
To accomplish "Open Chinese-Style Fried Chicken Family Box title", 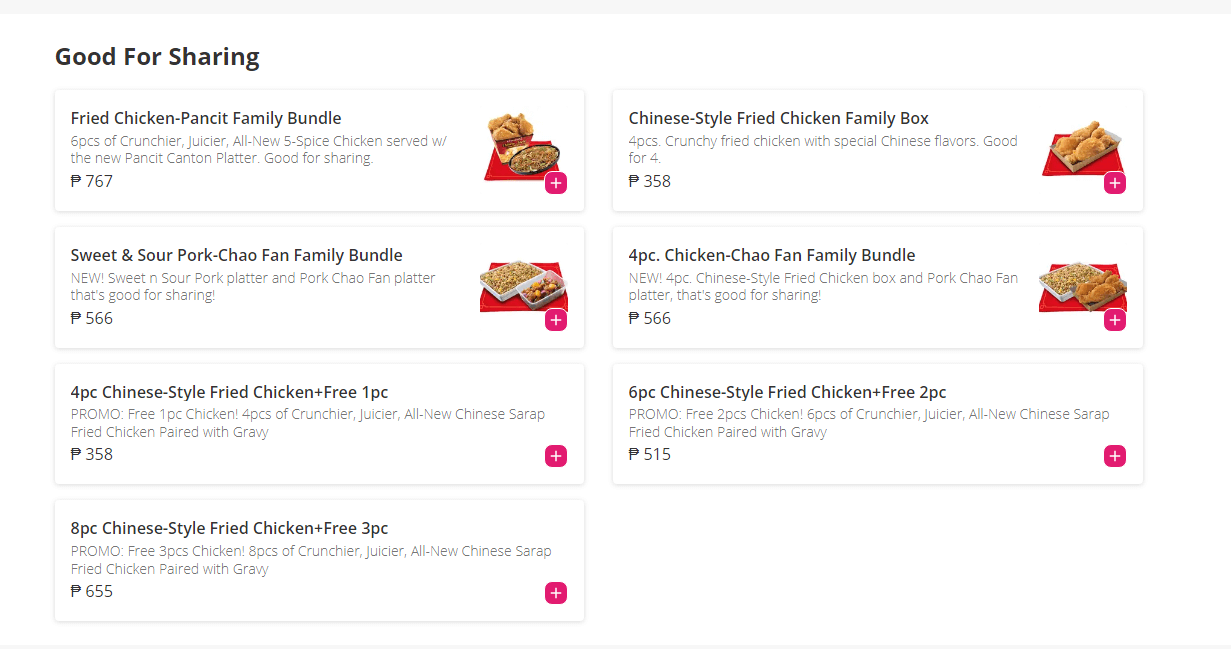I will tap(778, 118).
